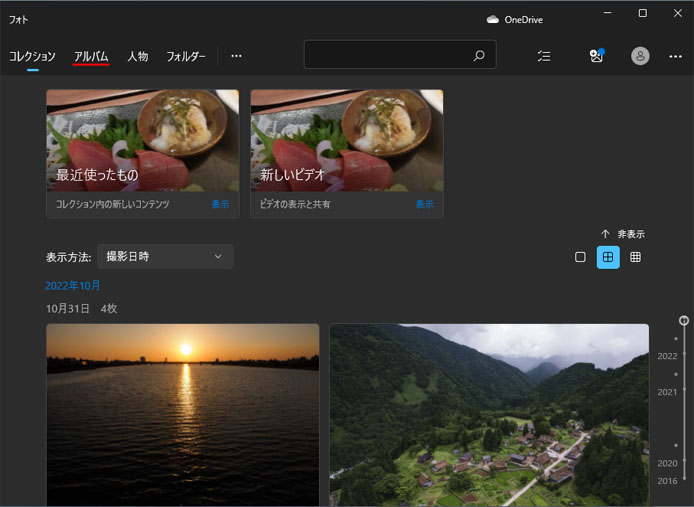
Task: Close the フォト window
Action: click(x=678, y=13)
